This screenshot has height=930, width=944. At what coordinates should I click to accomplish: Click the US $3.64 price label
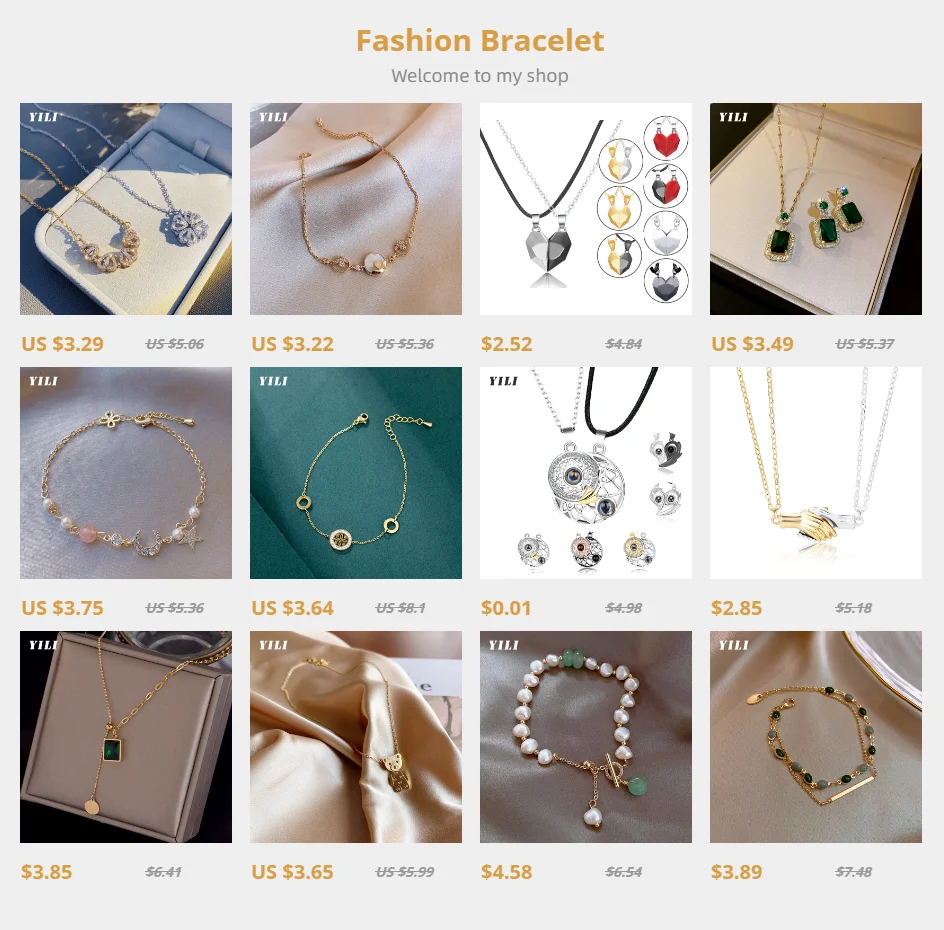tap(293, 608)
